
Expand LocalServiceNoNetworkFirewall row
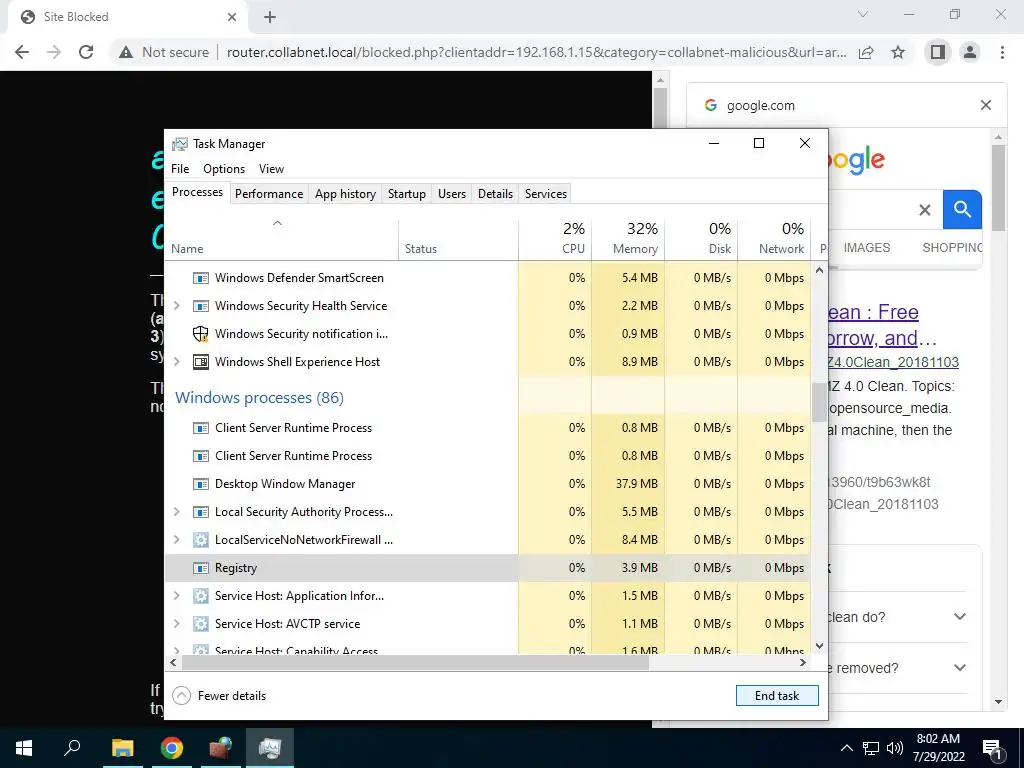(176, 539)
